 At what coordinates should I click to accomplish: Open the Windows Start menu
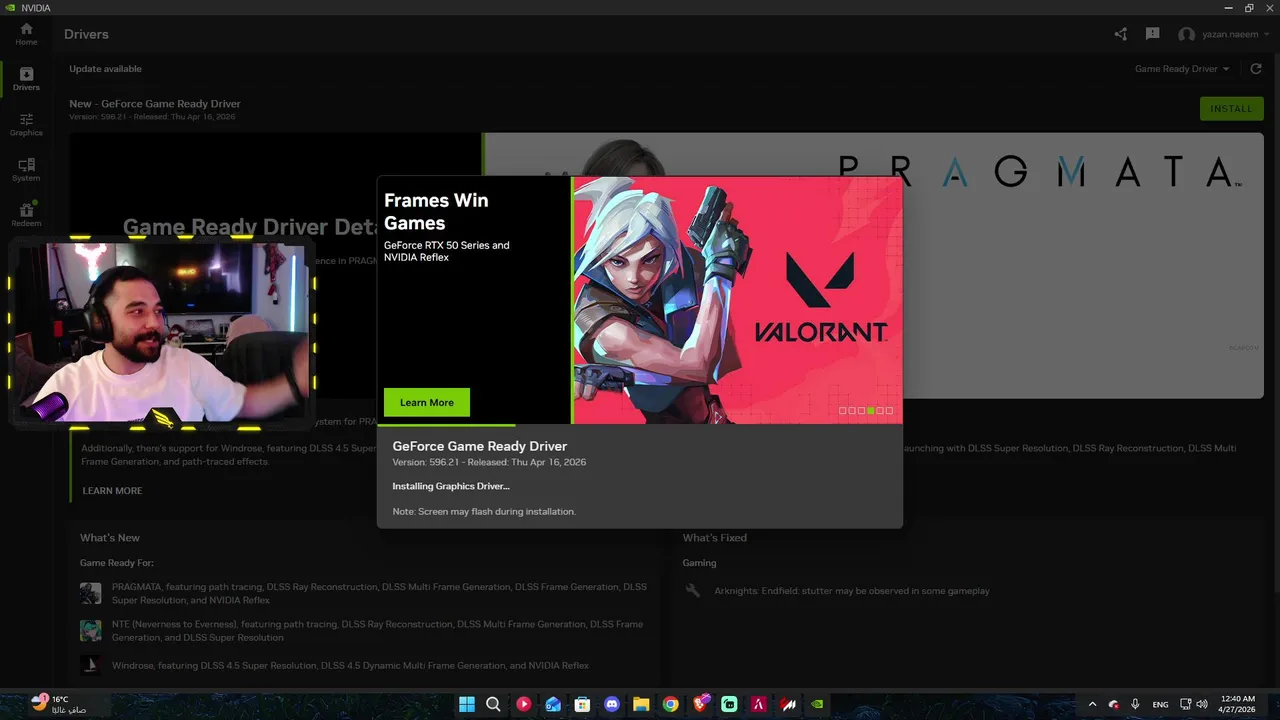(466, 704)
